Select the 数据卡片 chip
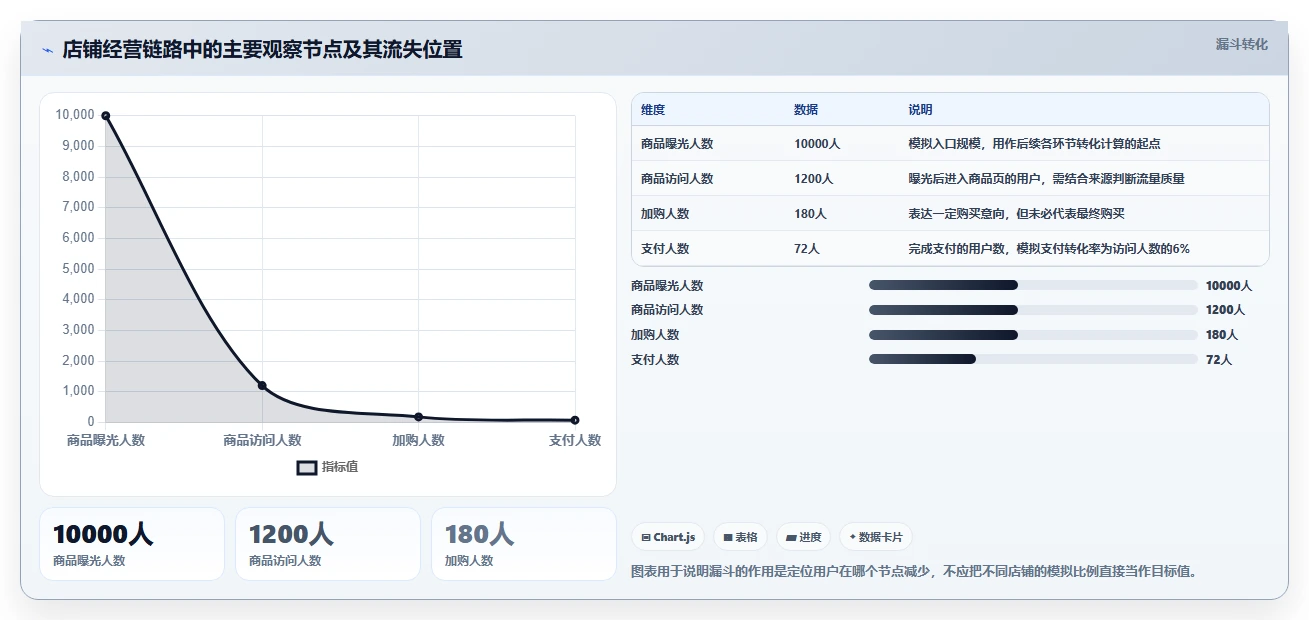Screen dimensions: 1309x620 pyautogui.click(x=875, y=537)
